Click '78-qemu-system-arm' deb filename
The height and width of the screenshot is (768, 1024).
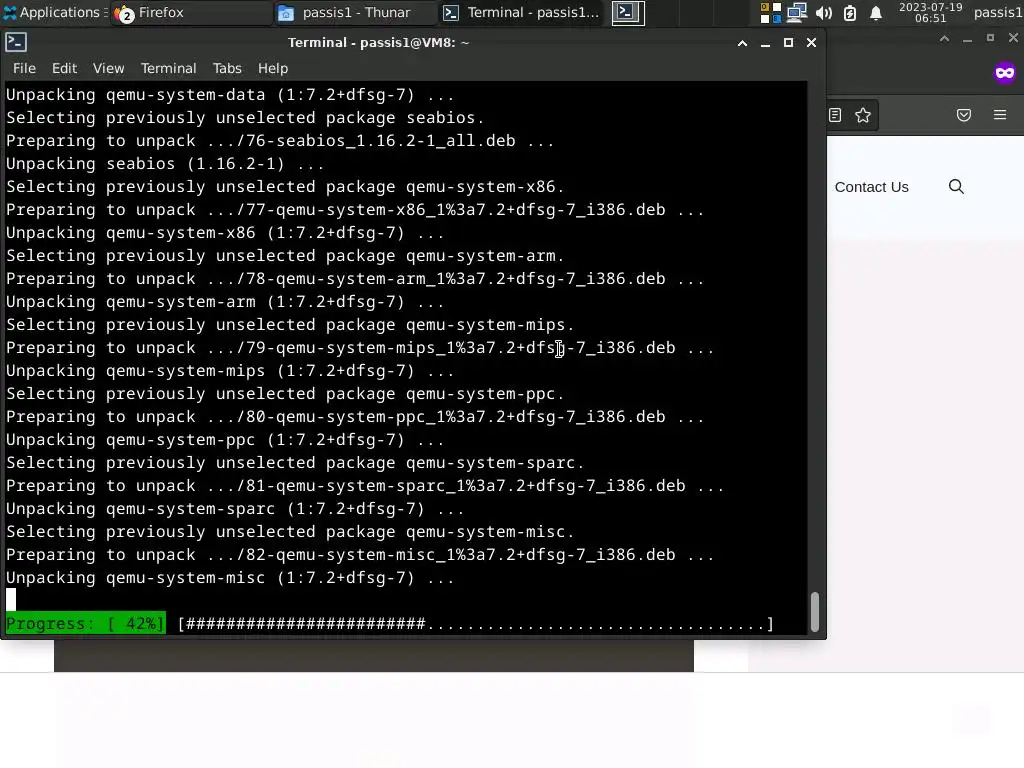coord(456,279)
